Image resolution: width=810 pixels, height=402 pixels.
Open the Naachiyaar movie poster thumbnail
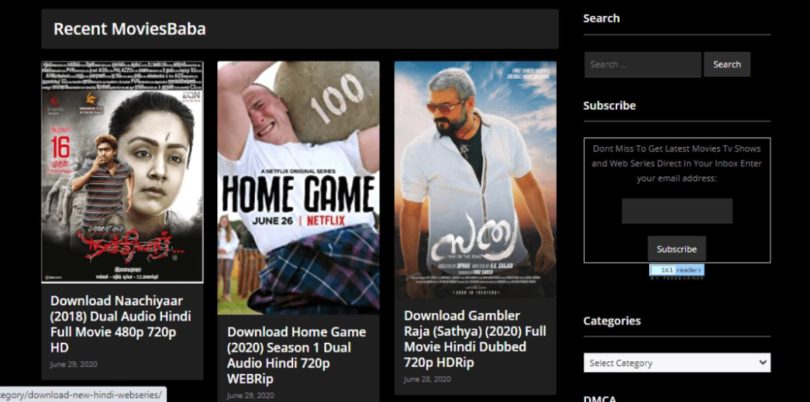coord(122,172)
